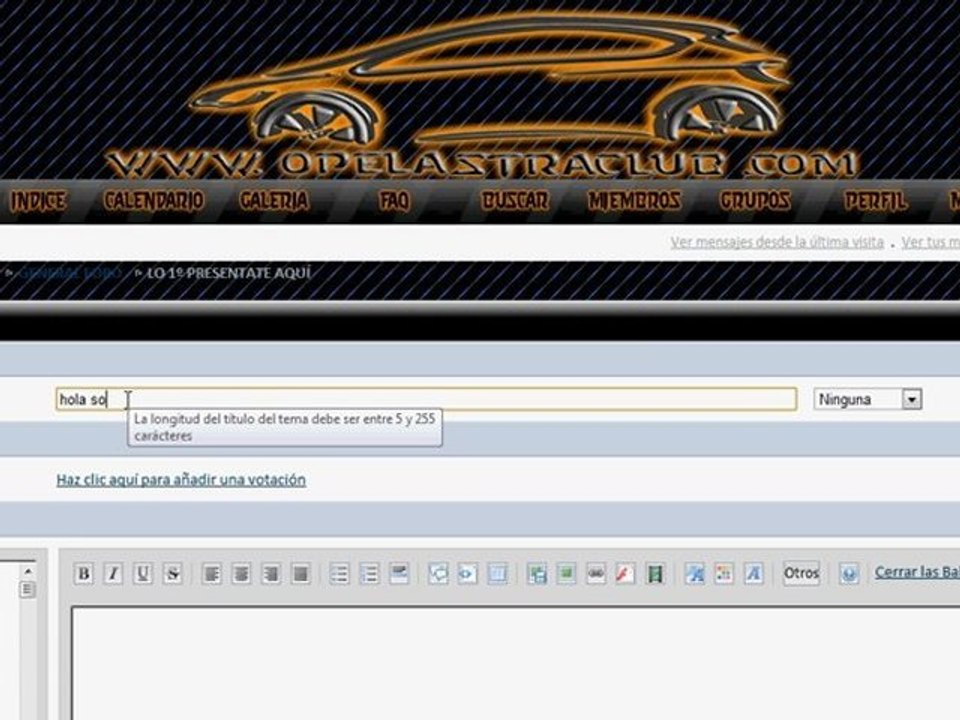Open the 'LO 1º PRESENTATE AQUÍ' breadcrumb
The height and width of the screenshot is (720, 960).
point(229,273)
